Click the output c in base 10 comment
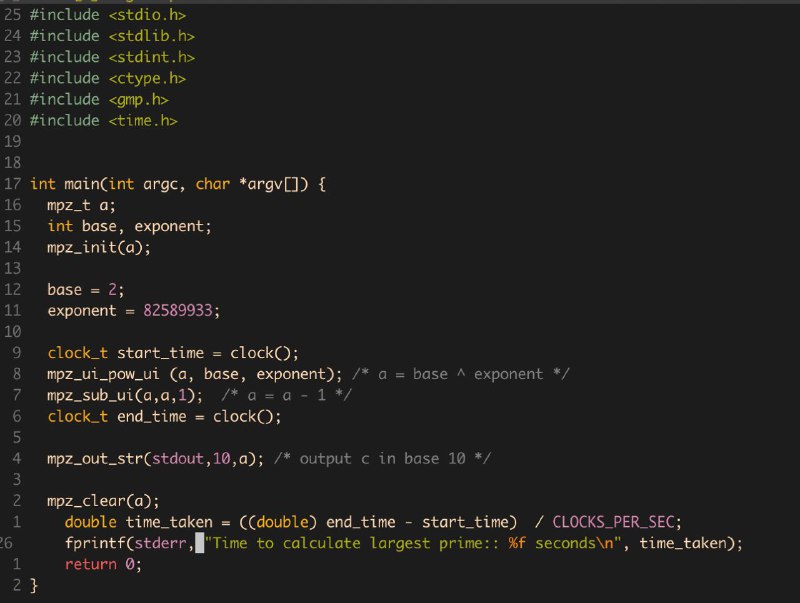This screenshot has height=603, width=800. (x=383, y=459)
